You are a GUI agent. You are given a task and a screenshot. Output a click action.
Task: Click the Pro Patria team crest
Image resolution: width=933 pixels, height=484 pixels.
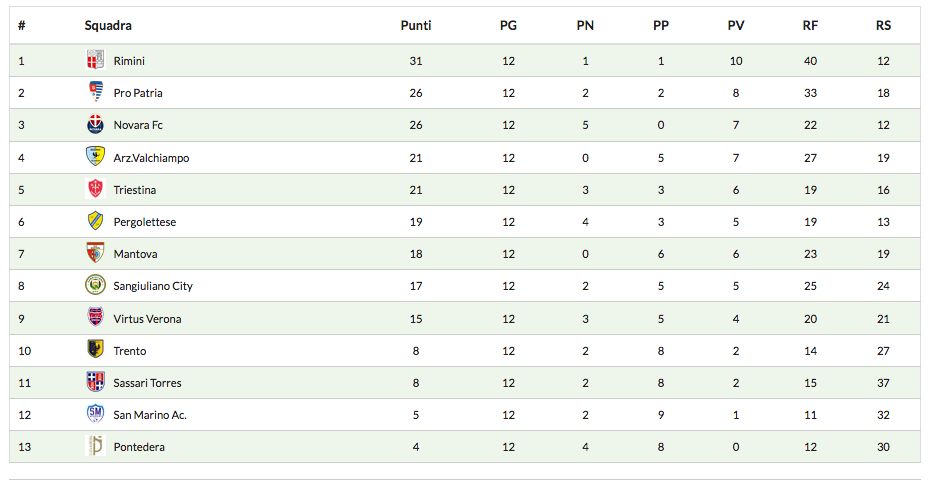tap(95, 92)
